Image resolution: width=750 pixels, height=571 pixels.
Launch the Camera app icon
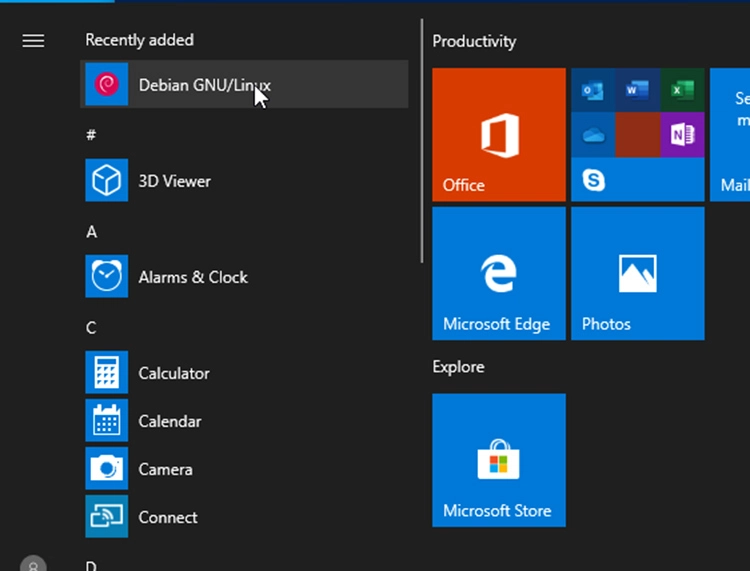[x=107, y=468]
